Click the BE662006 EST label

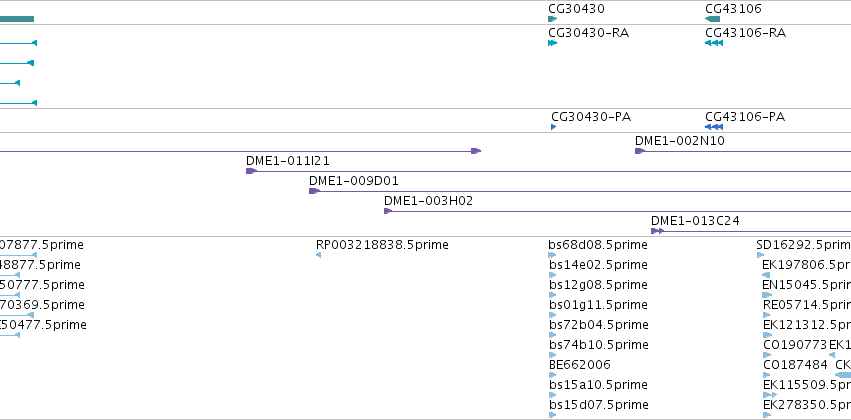point(580,365)
